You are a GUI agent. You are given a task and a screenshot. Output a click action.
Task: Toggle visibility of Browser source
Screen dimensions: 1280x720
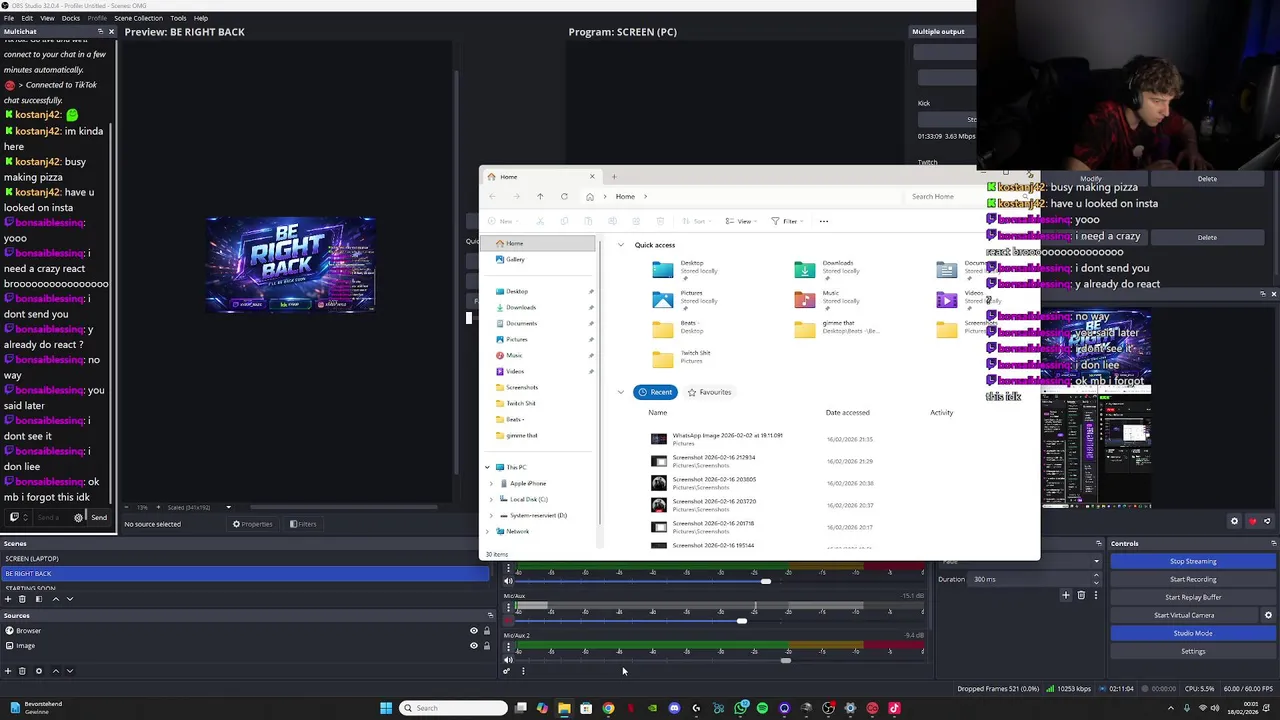tap(474, 631)
